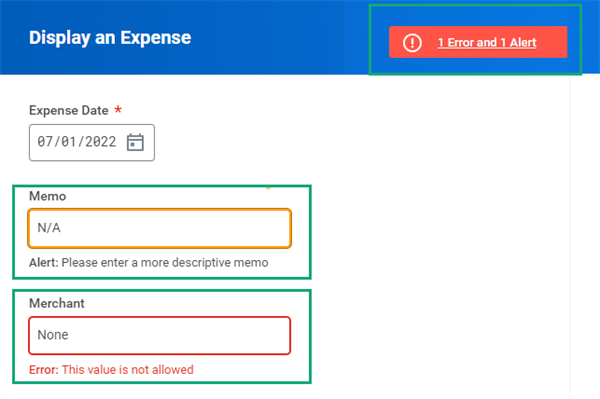The image size is (600, 399).
Task: Click the red banner right of the link text
Action: coord(552,42)
